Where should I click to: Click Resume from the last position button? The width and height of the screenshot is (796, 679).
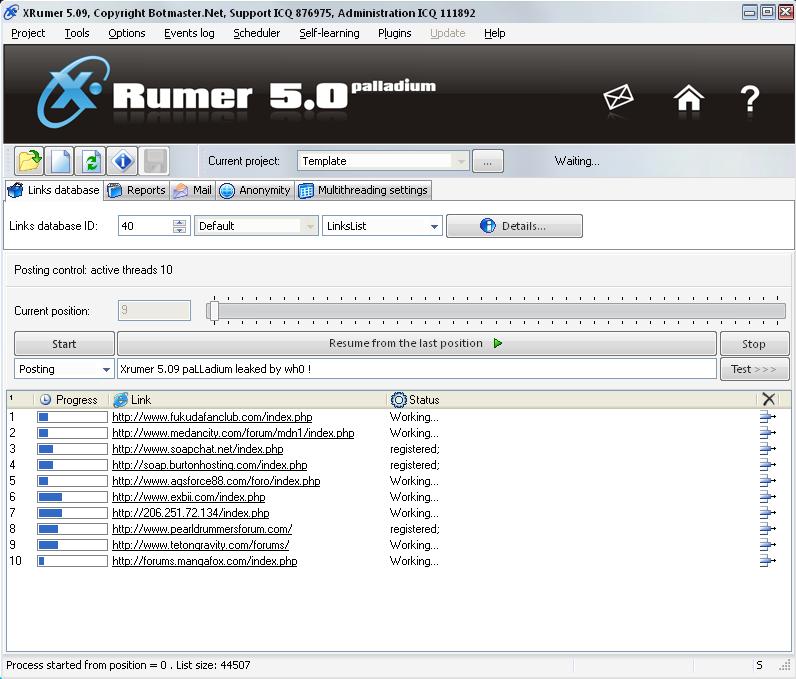point(416,344)
